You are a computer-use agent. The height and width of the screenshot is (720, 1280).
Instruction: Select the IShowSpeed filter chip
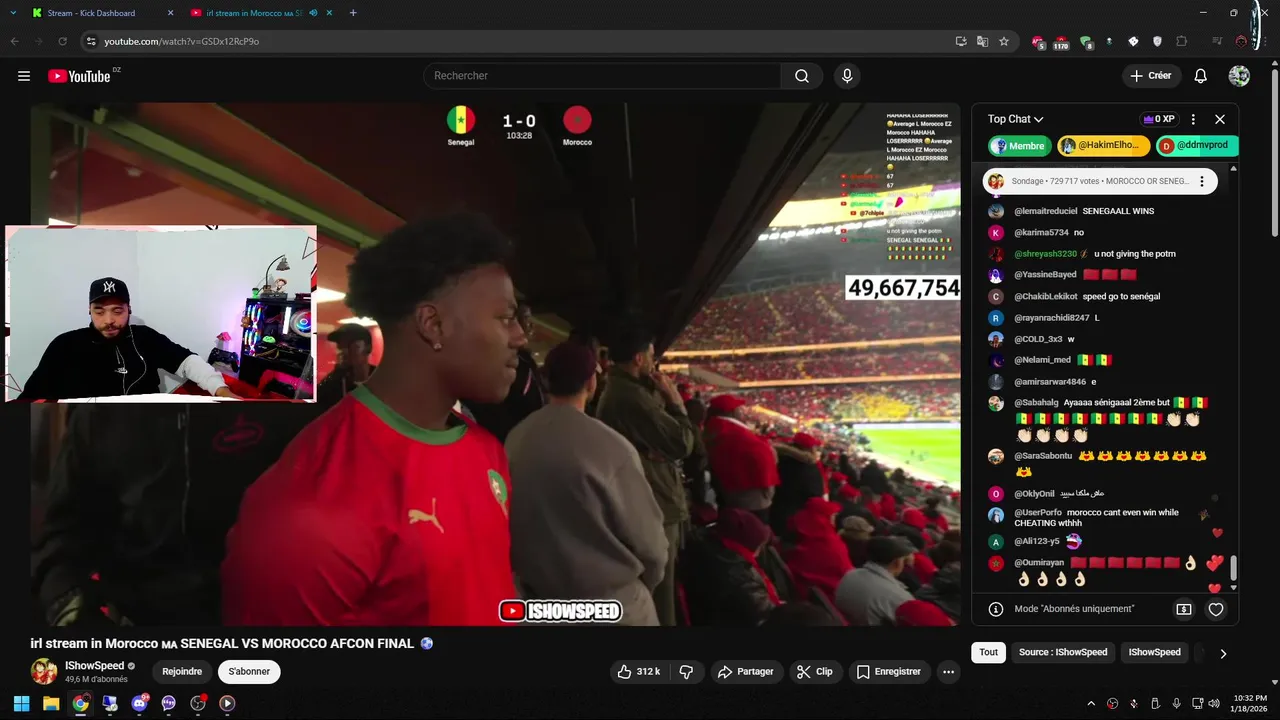coord(1154,652)
